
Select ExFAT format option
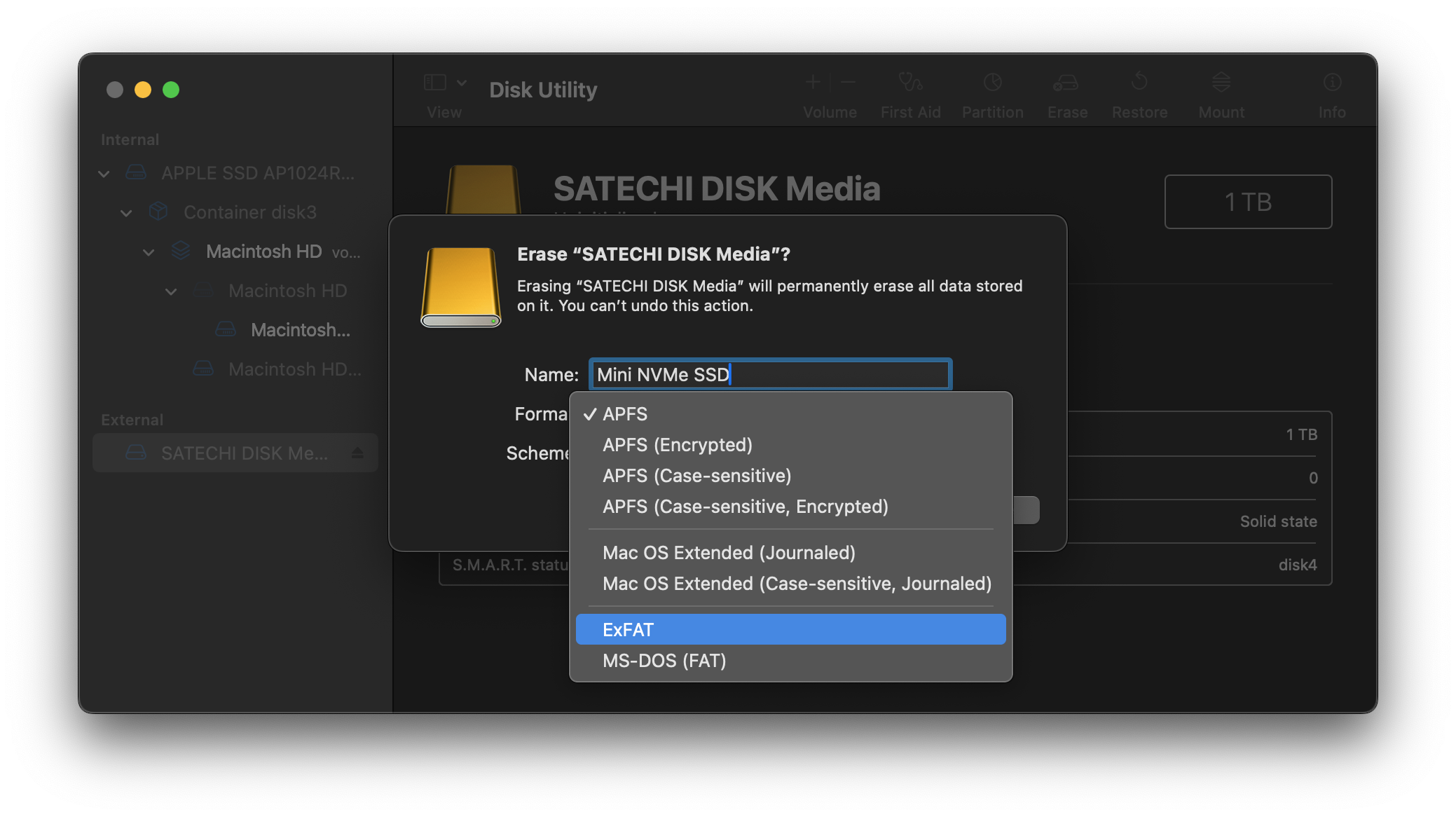coord(790,629)
